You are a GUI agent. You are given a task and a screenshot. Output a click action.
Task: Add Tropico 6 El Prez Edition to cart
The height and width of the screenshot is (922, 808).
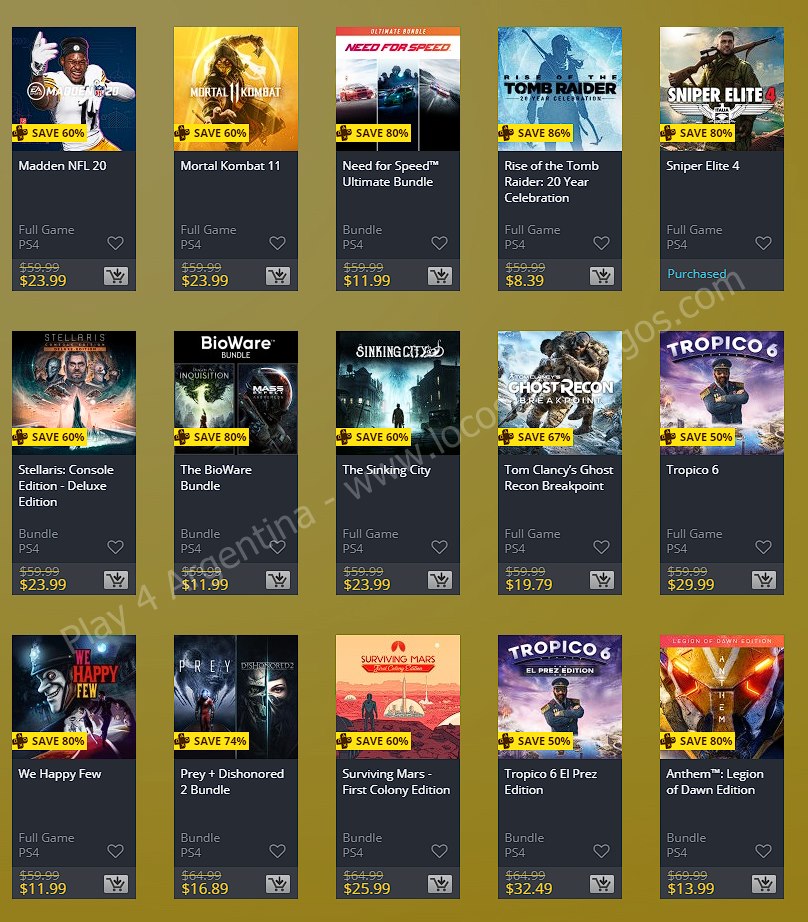tap(602, 884)
